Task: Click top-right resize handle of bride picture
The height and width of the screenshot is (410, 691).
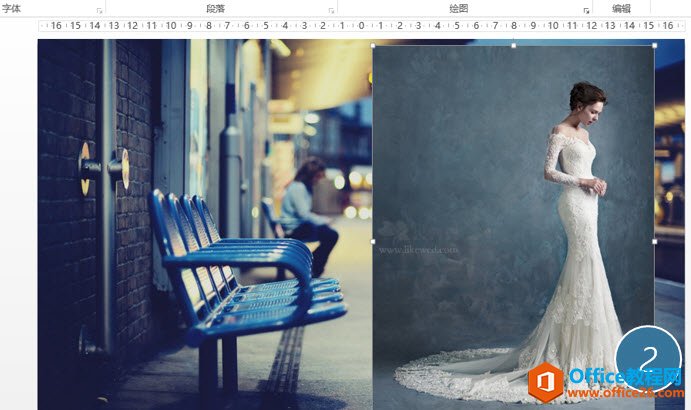Action: 655,45
